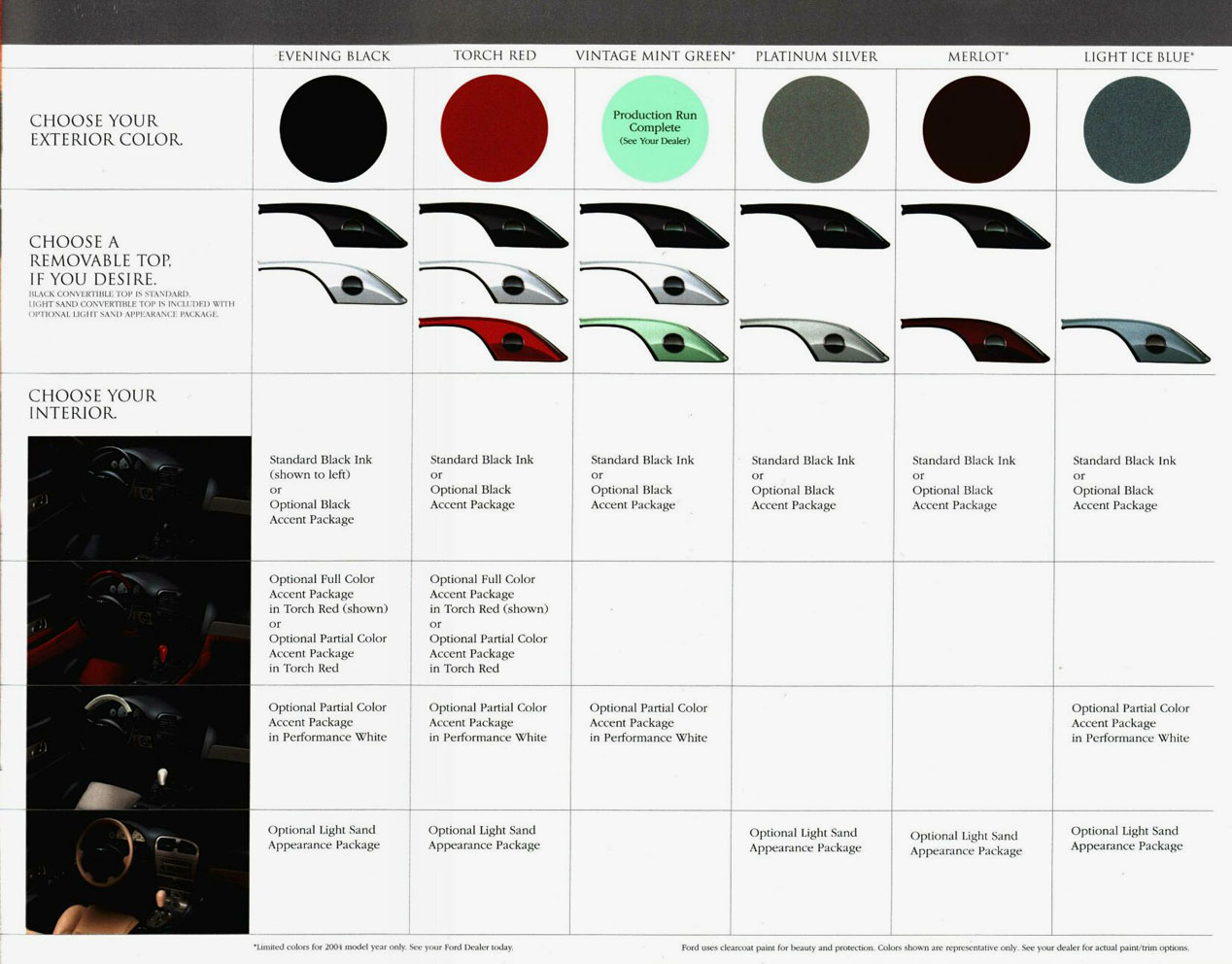Click the 'Choose a Removable Top' heading

click(101, 259)
